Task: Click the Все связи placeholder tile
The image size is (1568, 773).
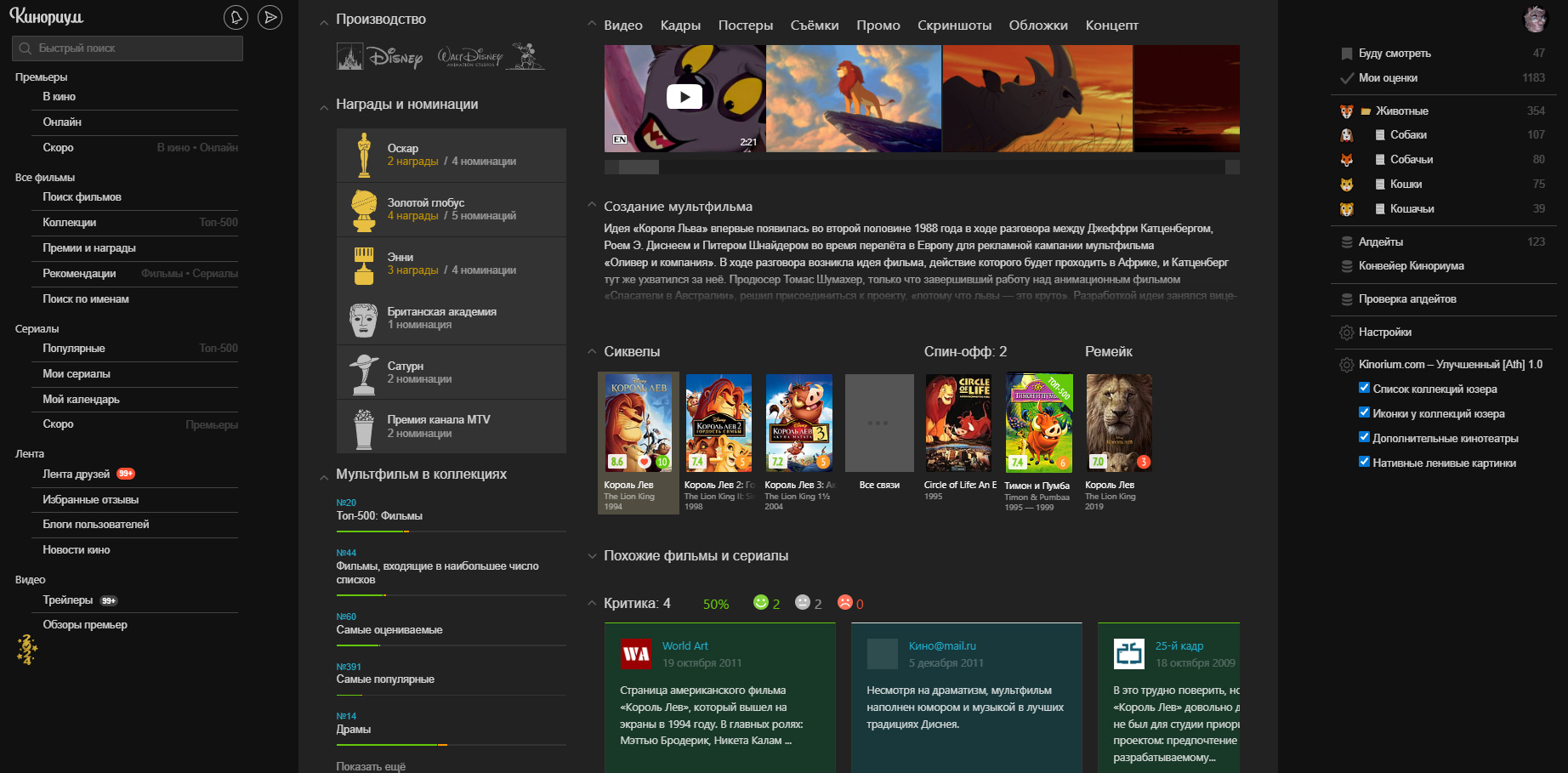Action: tap(879, 423)
